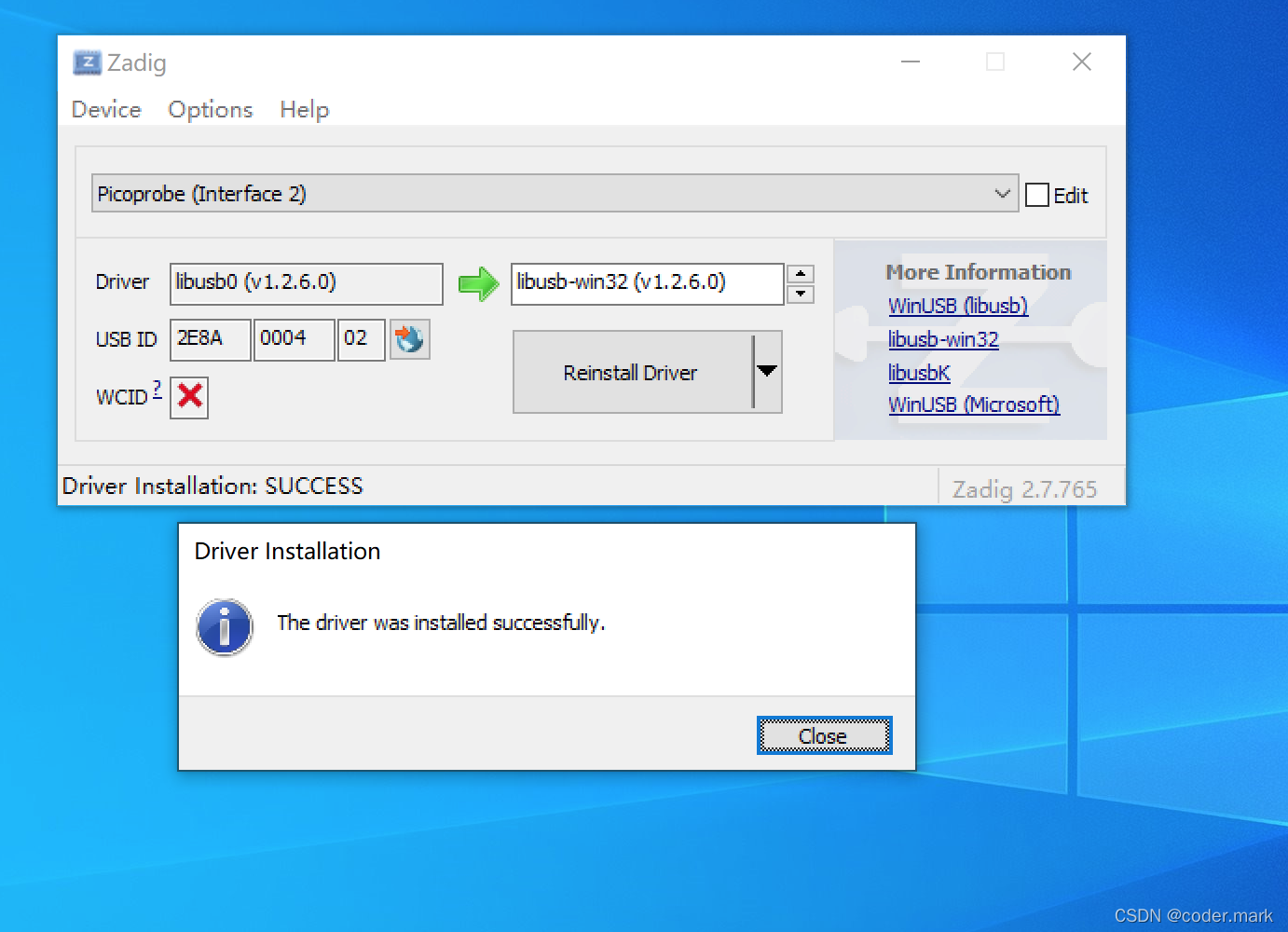Open the libusbK link
Viewport: 1288px width, 932px height.
pos(919,373)
